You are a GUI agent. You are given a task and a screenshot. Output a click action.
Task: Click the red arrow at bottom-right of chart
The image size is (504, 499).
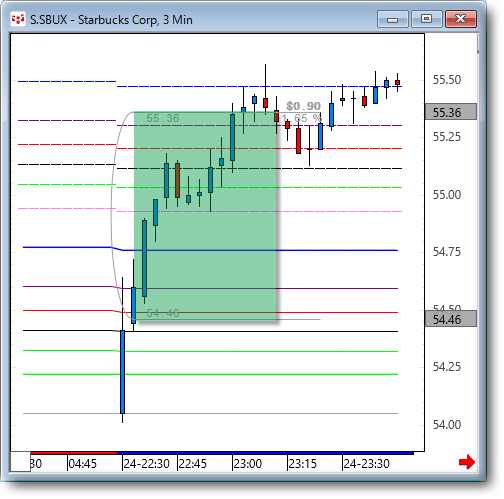pos(467,462)
